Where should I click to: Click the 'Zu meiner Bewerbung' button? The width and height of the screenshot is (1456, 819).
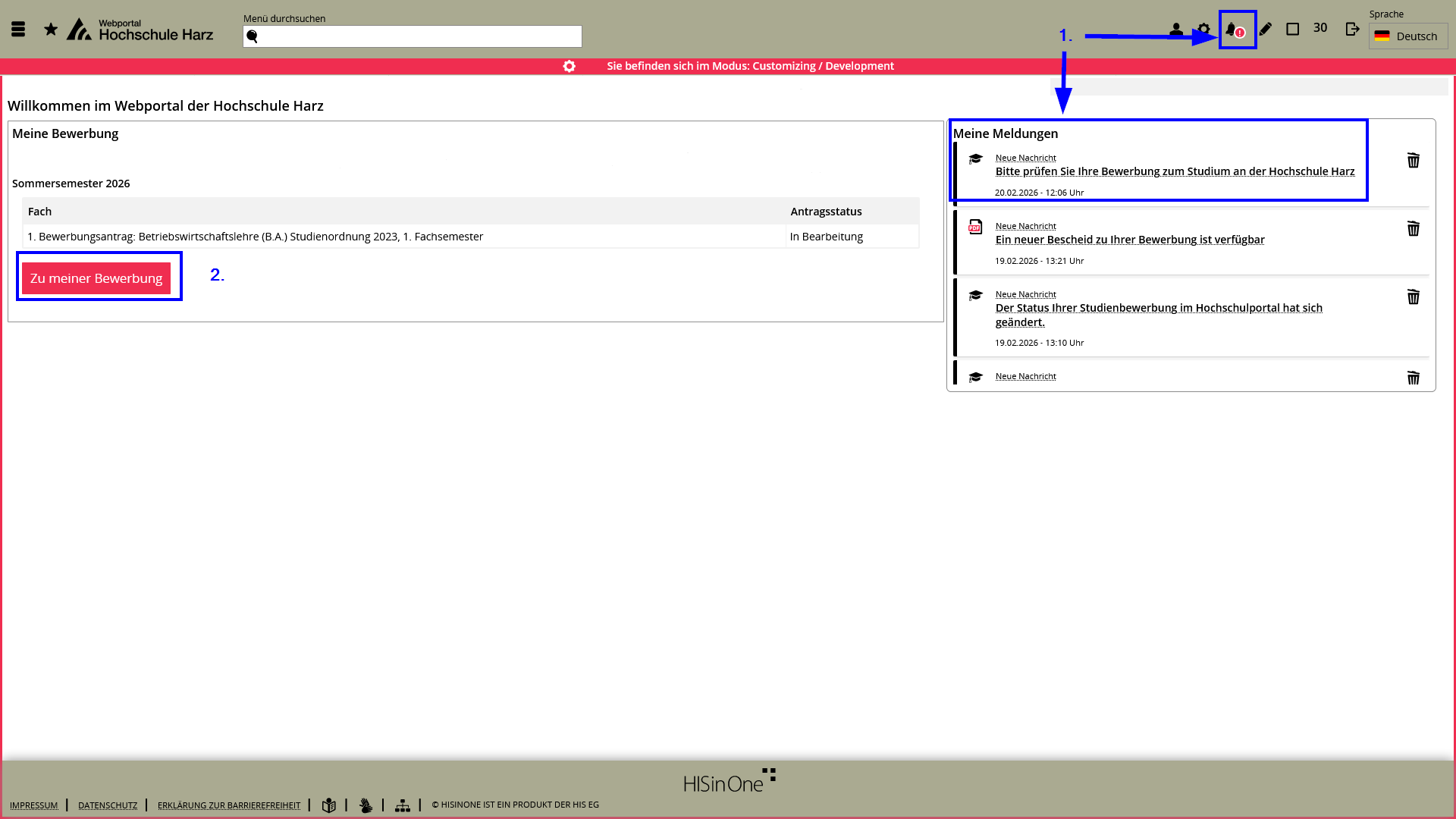pyautogui.click(x=96, y=278)
